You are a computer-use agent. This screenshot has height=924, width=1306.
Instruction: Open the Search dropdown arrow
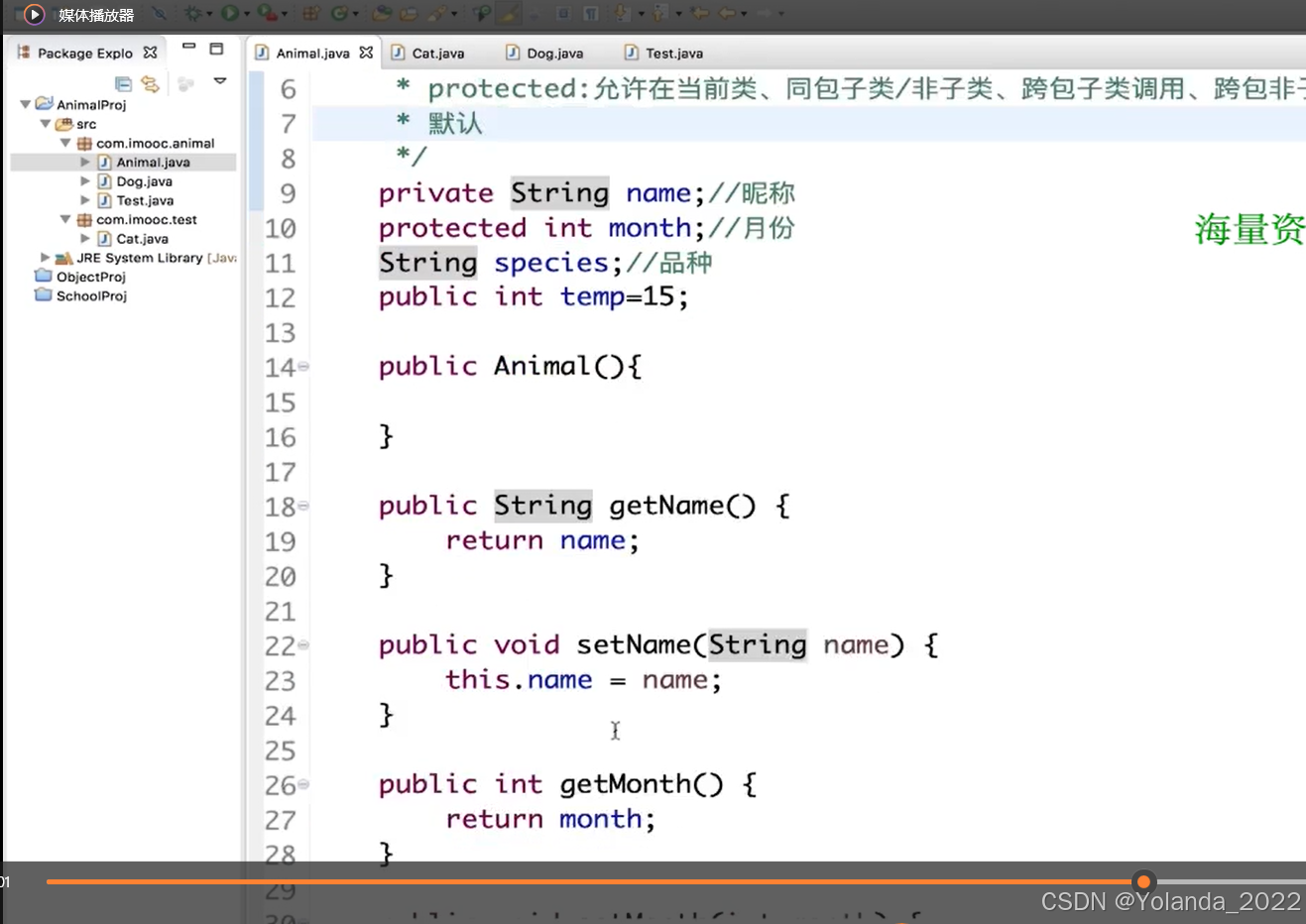point(454,14)
